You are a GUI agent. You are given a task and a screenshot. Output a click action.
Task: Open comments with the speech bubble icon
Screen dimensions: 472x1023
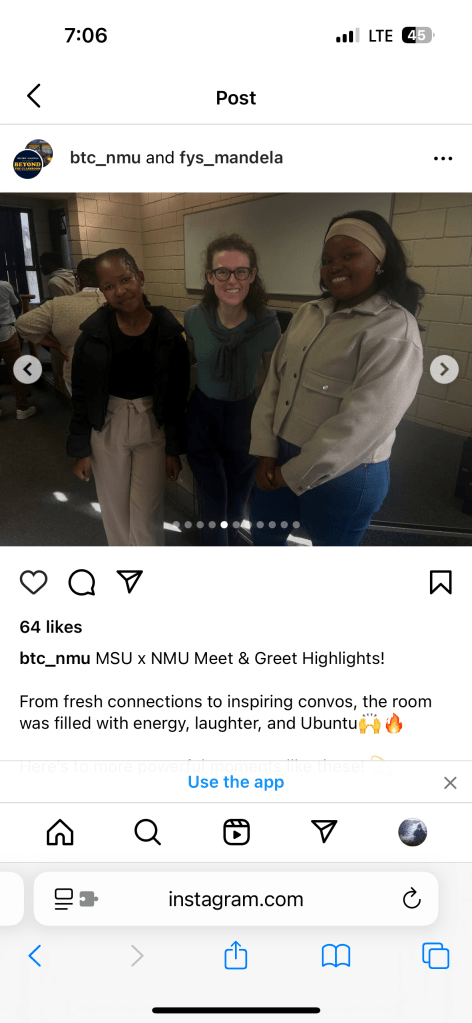[82, 582]
